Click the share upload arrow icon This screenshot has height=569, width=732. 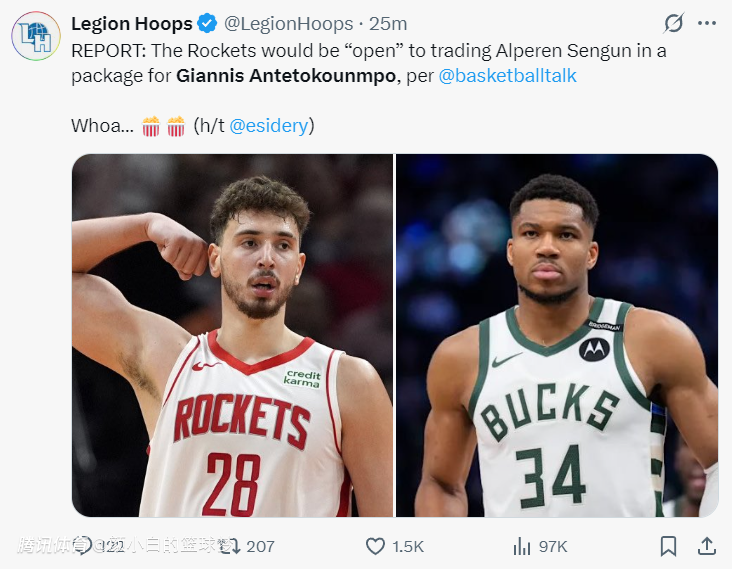click(706, 546)
